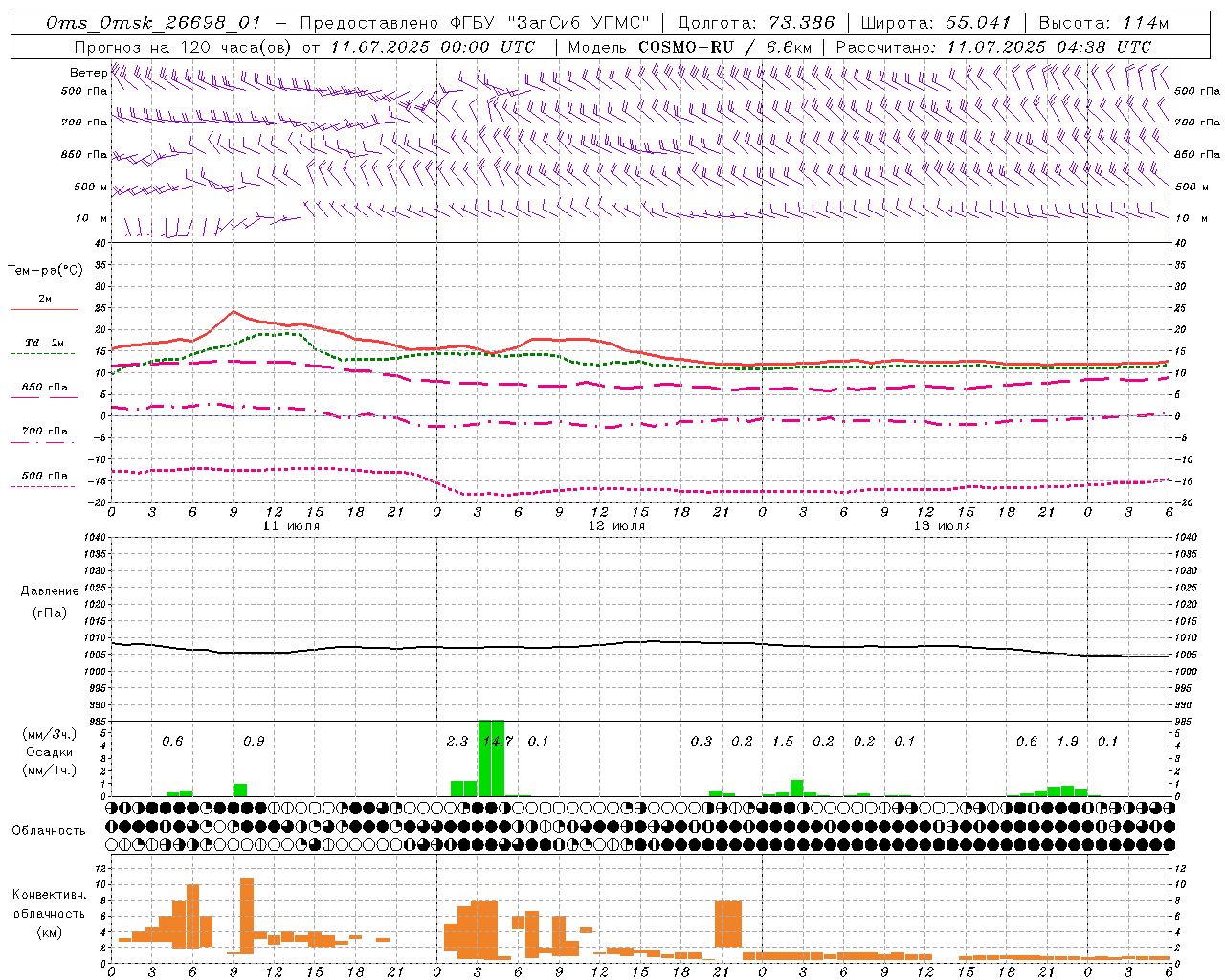Click the Ветер wind panel label

[88, 73]
